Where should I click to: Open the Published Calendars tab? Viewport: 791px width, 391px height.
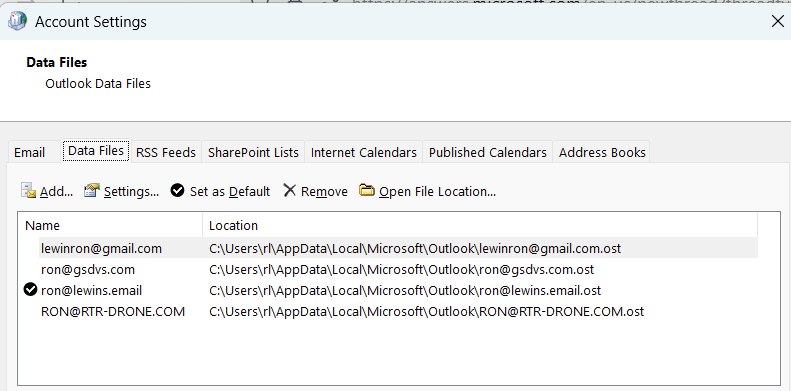point(488,152)
